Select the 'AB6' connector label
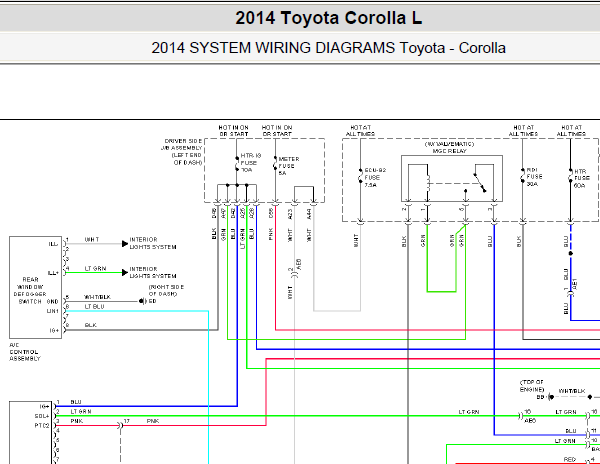This screenshot has width=600, height=464. [530, 421]
